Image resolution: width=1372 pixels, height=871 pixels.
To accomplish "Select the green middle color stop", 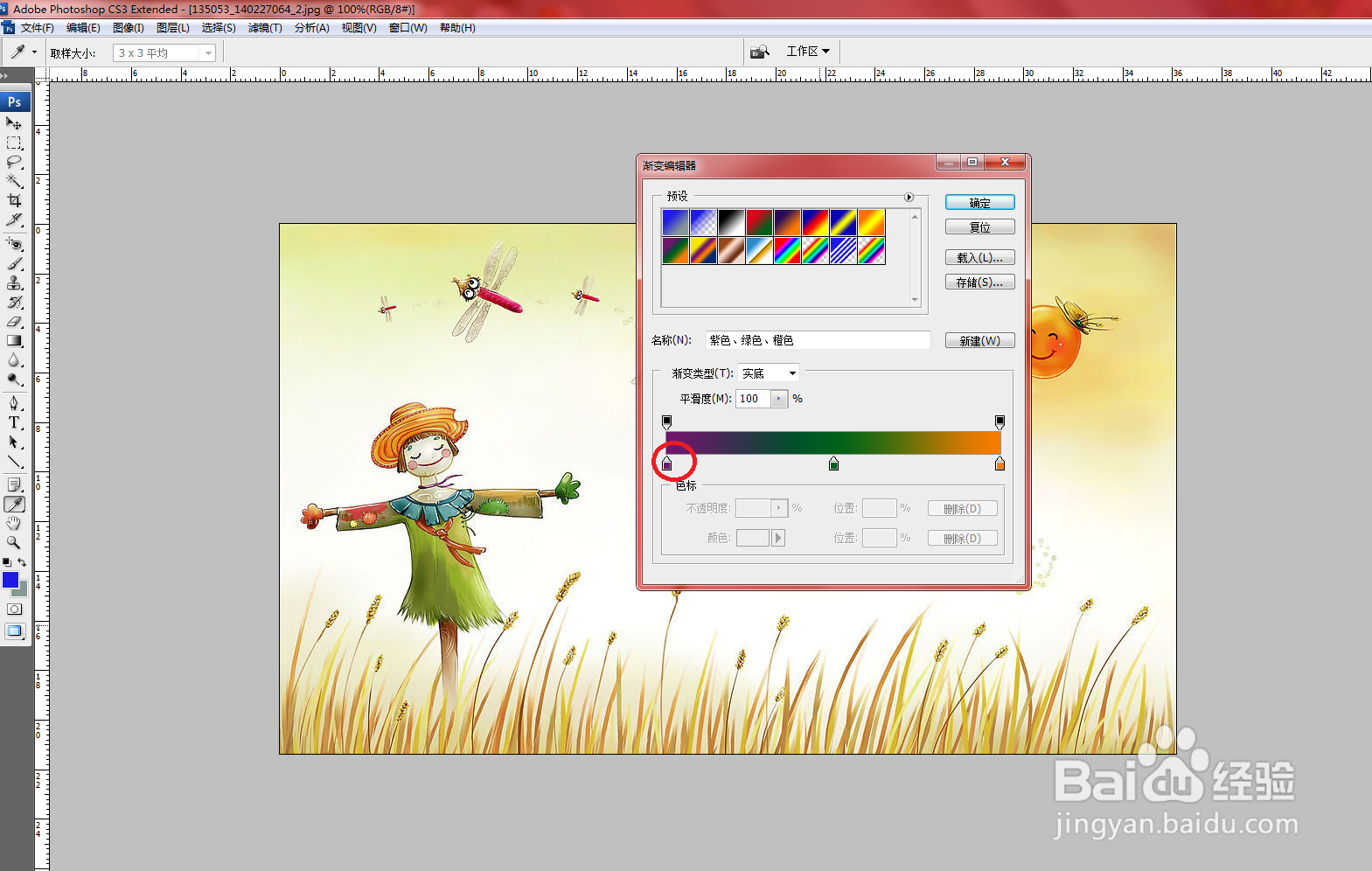I will point(833,463).
